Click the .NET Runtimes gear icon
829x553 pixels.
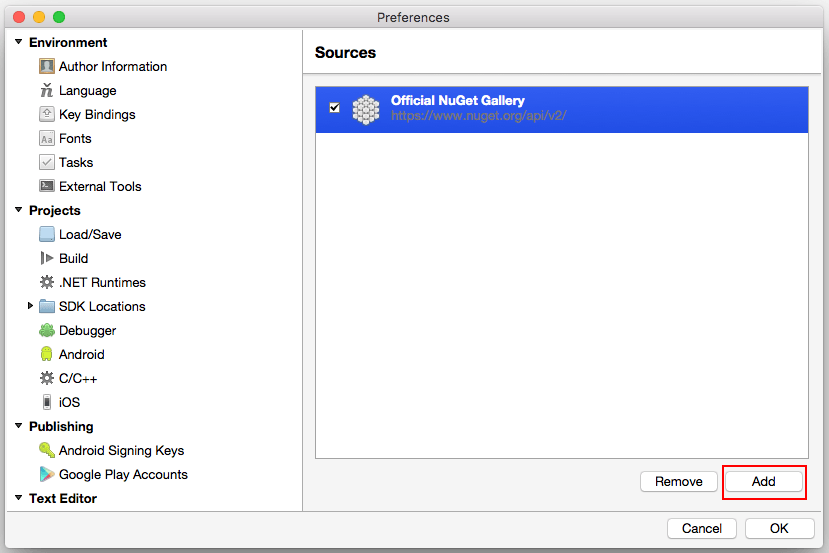click(47, 282)
